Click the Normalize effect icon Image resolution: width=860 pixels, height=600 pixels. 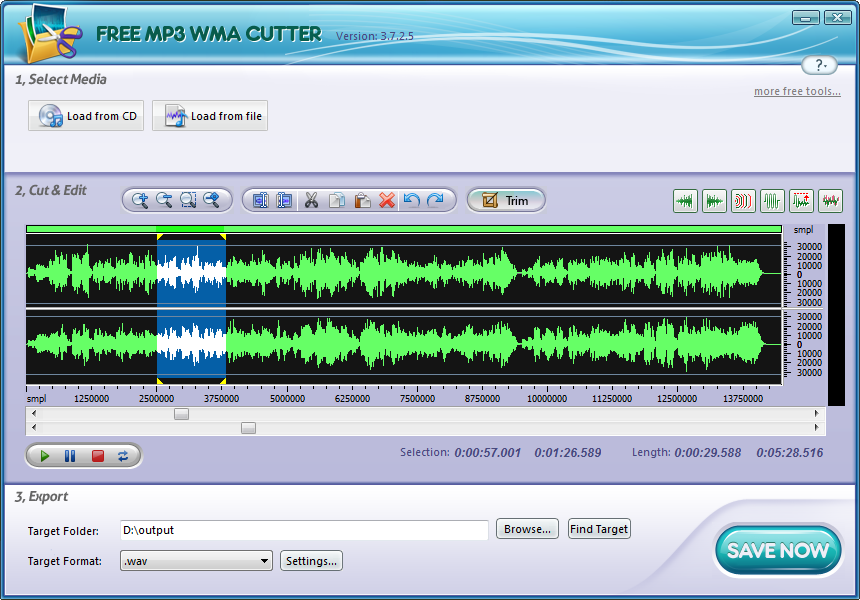[x=800, y=200]
